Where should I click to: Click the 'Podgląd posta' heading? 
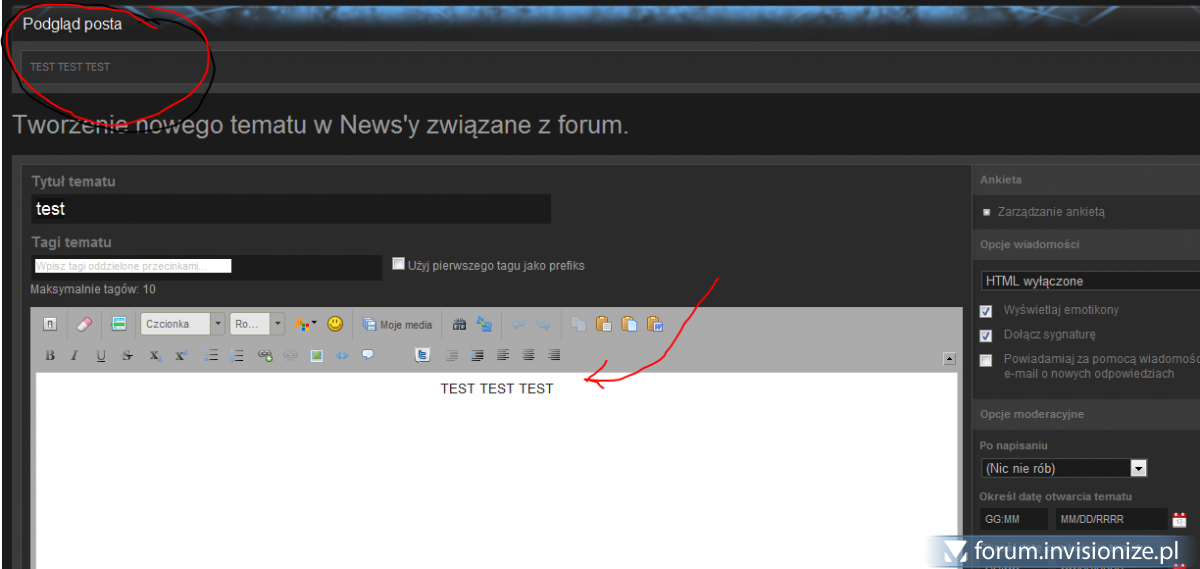click(x=72, y=24)
